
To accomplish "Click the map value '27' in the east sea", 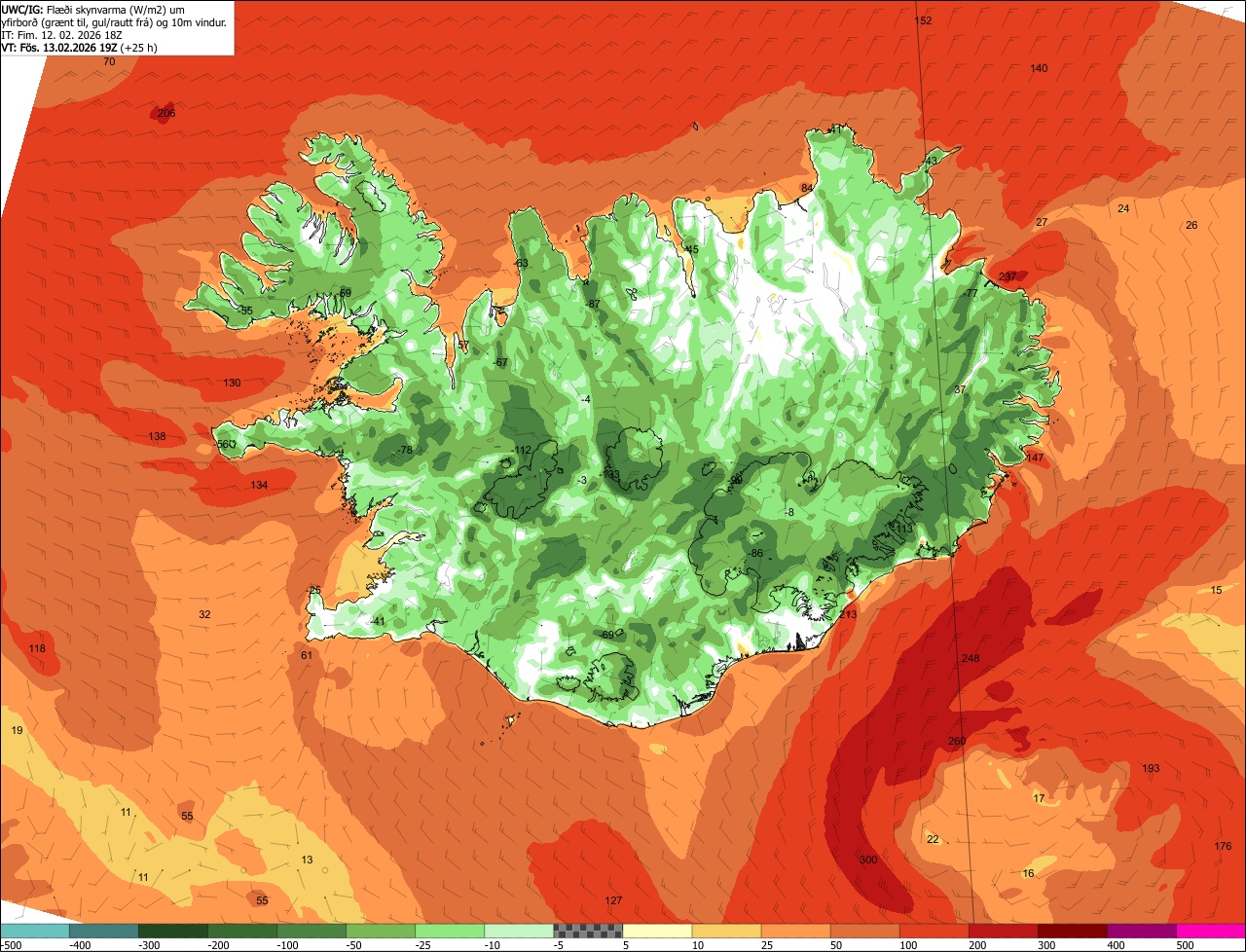I will pyautogui.click(x=1042, y=223).
